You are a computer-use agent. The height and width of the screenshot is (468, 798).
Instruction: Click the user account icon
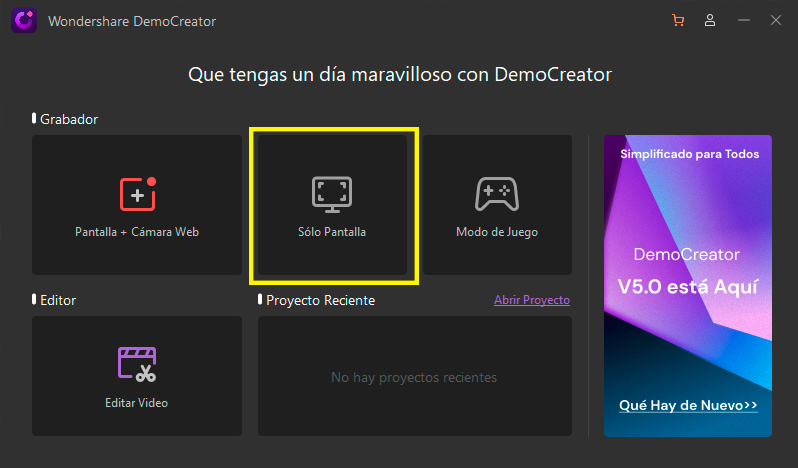(710, 20)
